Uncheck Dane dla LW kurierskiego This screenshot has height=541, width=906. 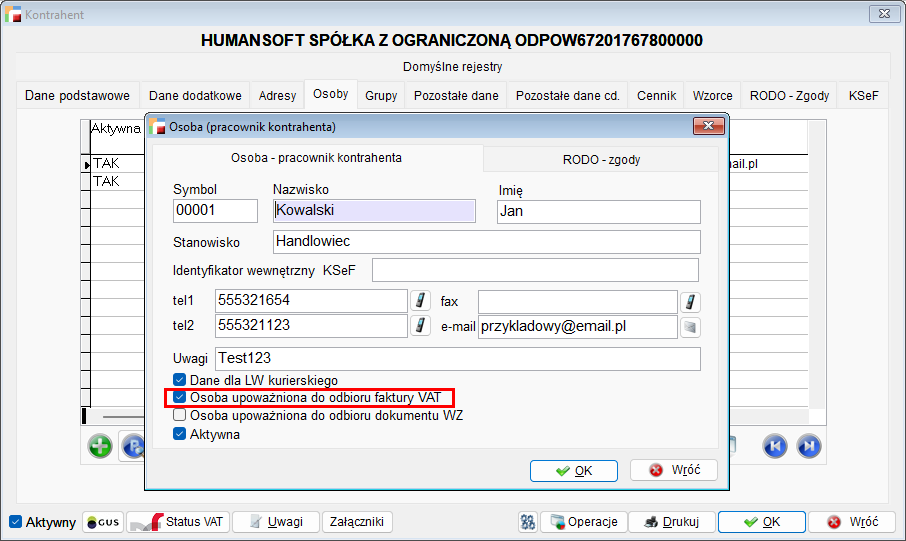coord(180,380)
